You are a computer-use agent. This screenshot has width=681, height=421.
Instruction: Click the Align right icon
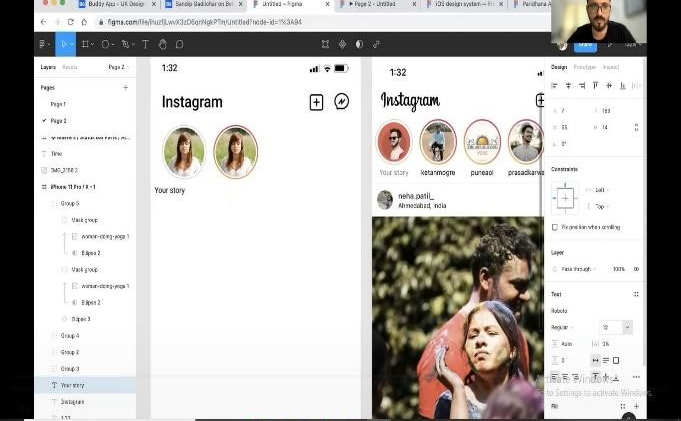[582, 86]
